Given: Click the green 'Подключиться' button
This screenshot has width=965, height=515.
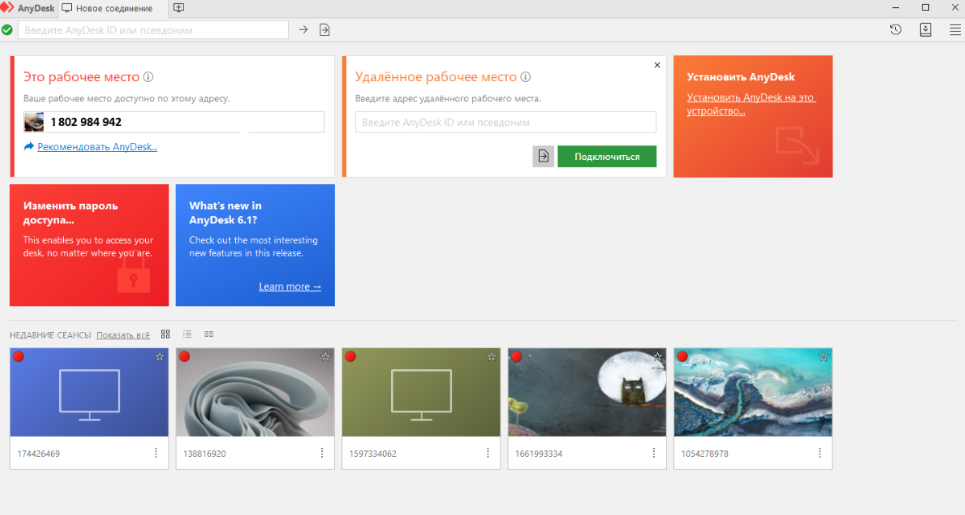Looking at the screenshot, I should (x=607, y=156).
